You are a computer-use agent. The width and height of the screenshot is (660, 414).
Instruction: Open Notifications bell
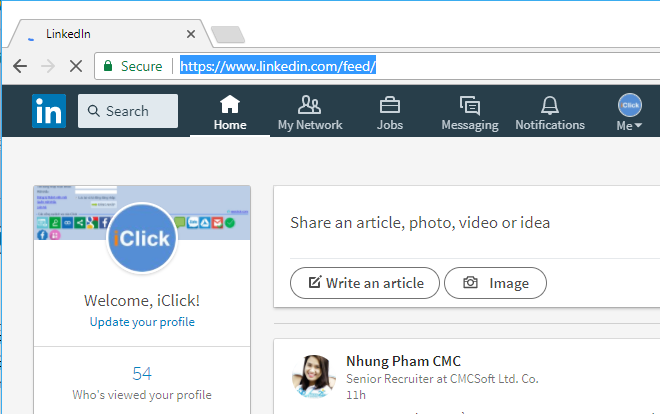[550, 113]
